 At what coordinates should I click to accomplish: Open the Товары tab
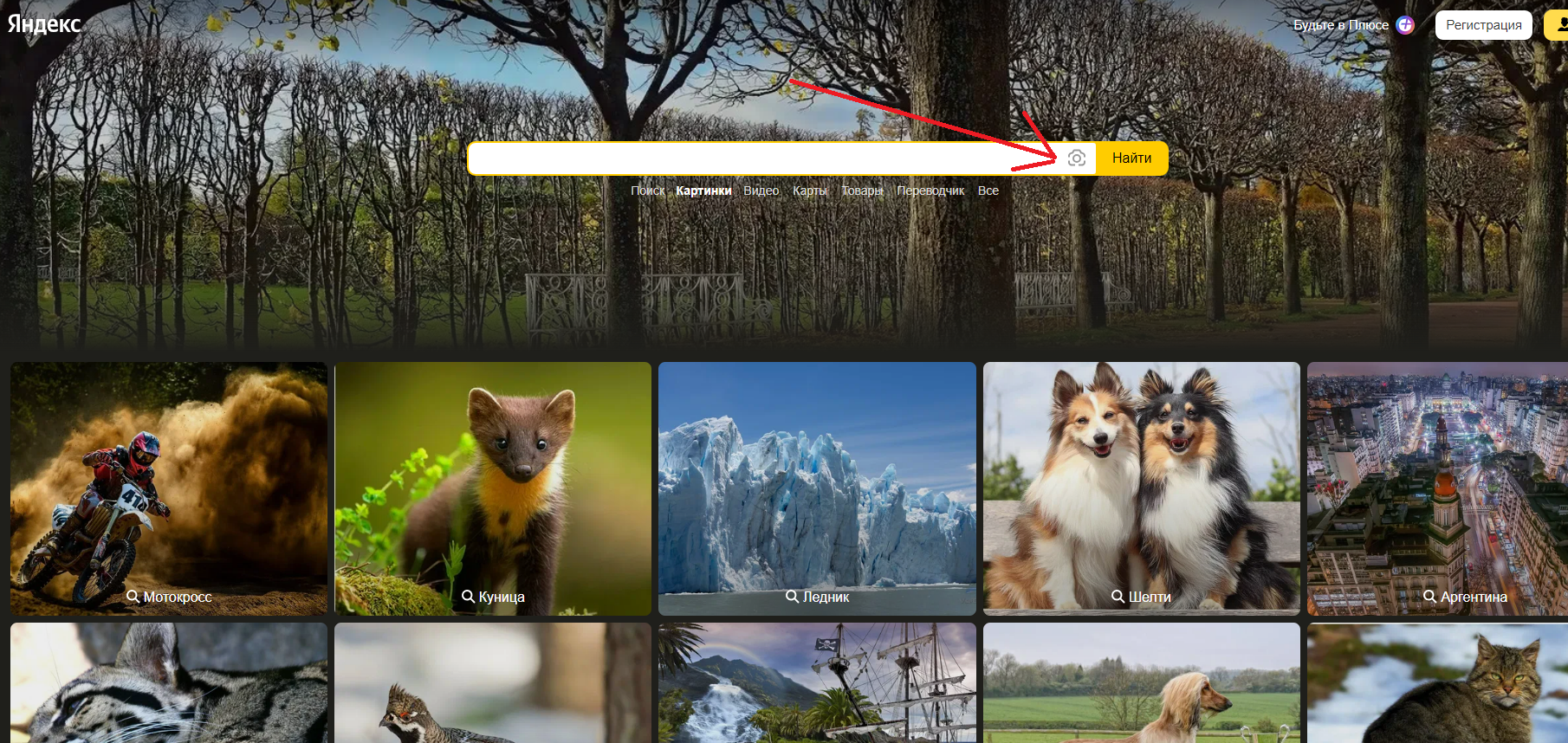(861, 191)
